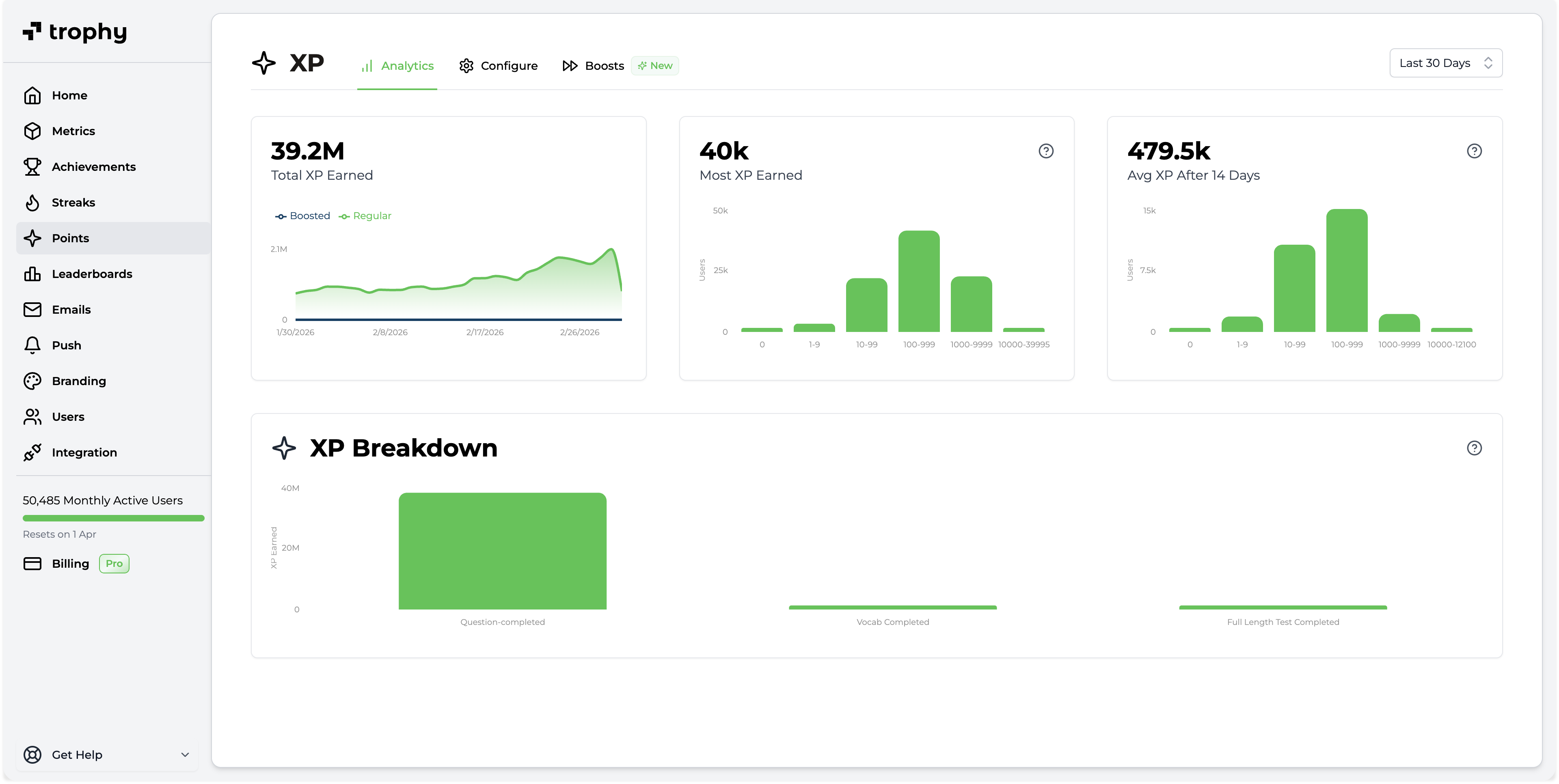Open the Boosts tab
1559x784 pixels.
593,65
